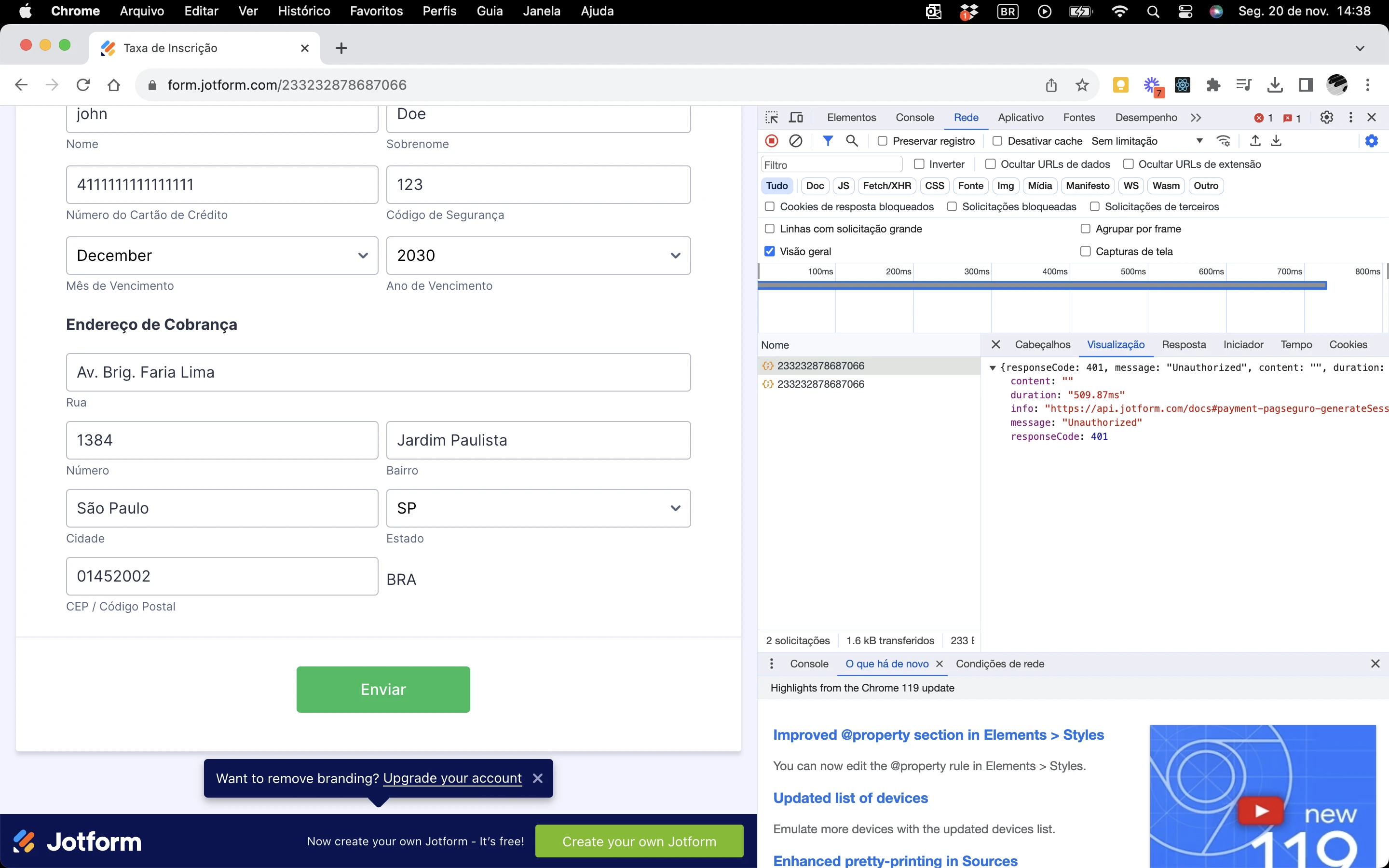
Task: Click the Enviar submit button
Action: coord(383,689)
